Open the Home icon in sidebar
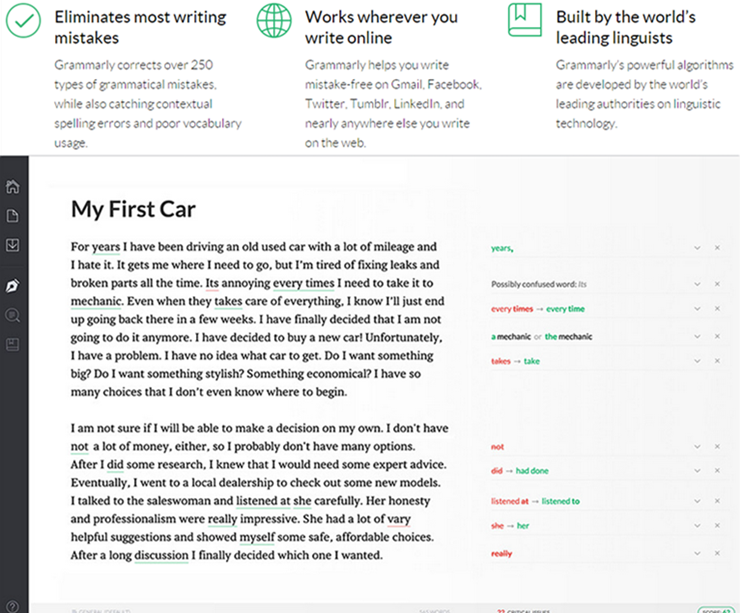The height and width of the screenshot is (613, 740). pos(13,186)
